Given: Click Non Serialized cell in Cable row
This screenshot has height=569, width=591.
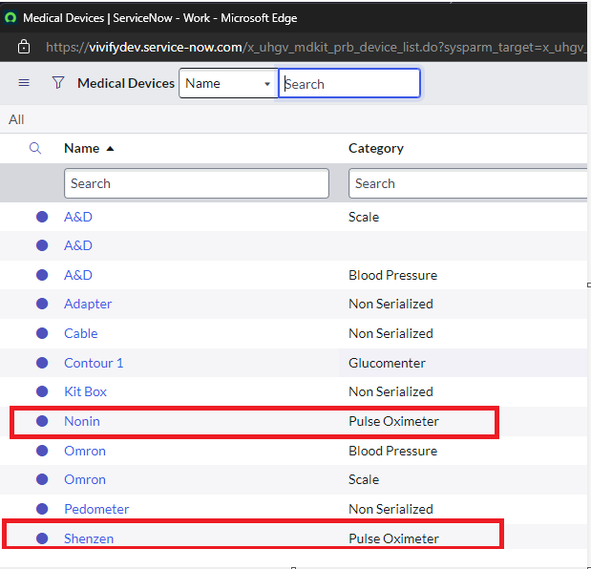Looking at the screenshot, I should point(390,333).
